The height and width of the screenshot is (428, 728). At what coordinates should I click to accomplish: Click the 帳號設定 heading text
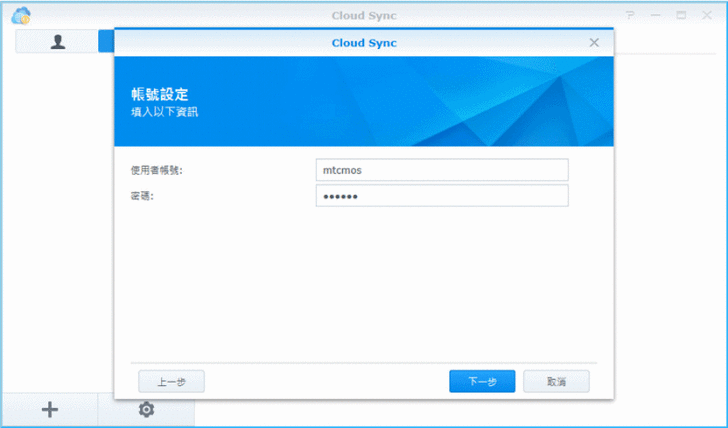159,94
